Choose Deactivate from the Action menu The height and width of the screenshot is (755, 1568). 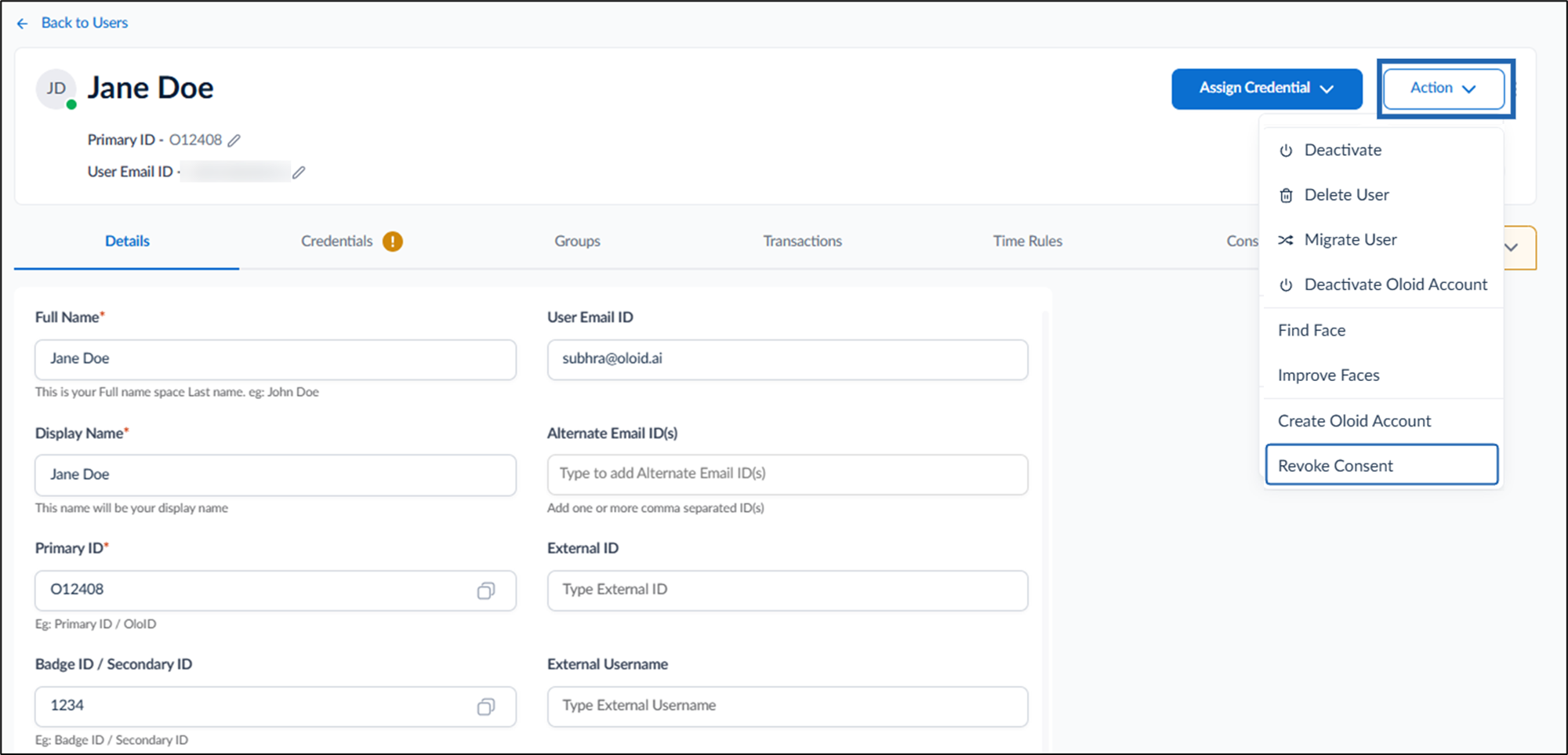1381,151
